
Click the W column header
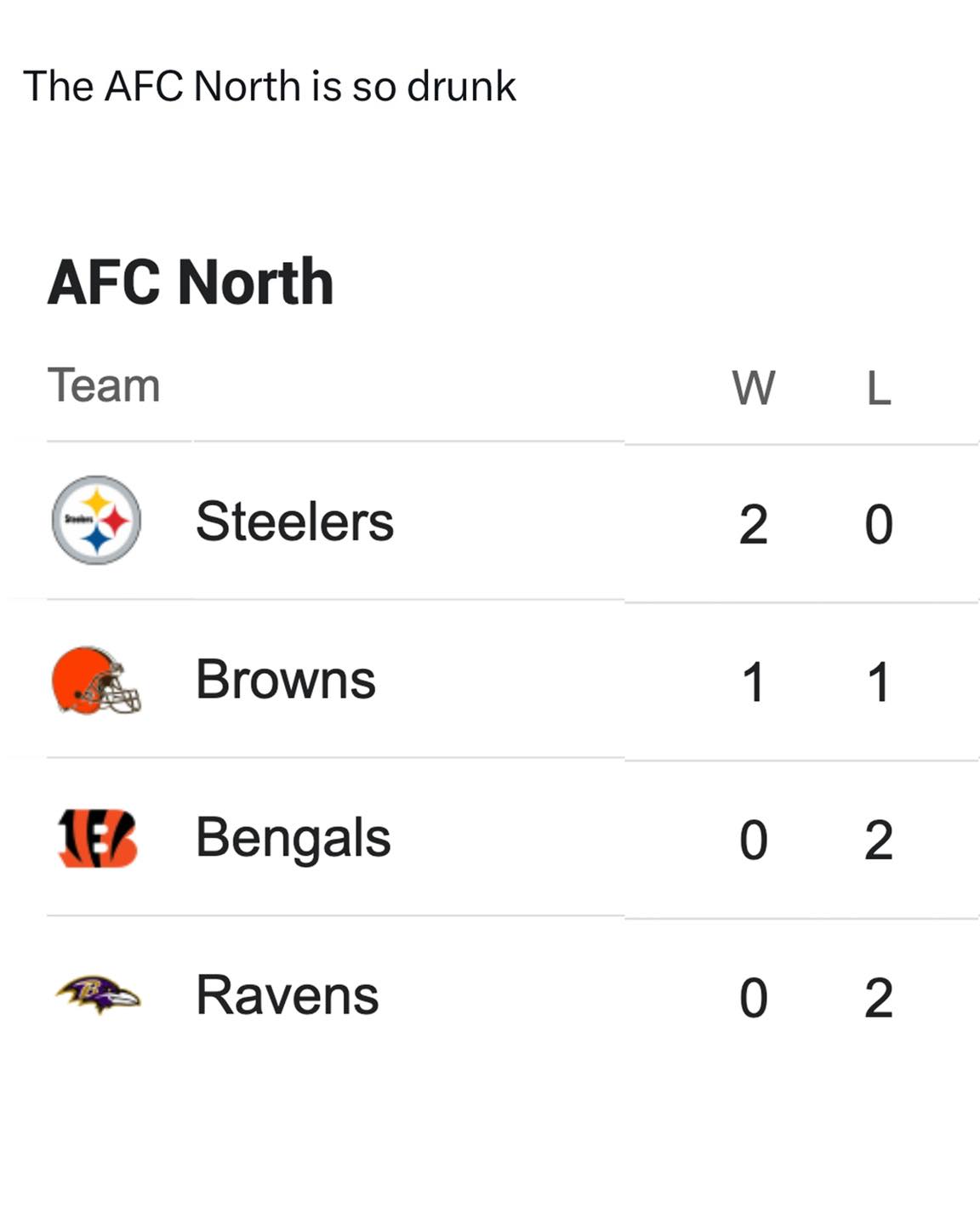754,388
